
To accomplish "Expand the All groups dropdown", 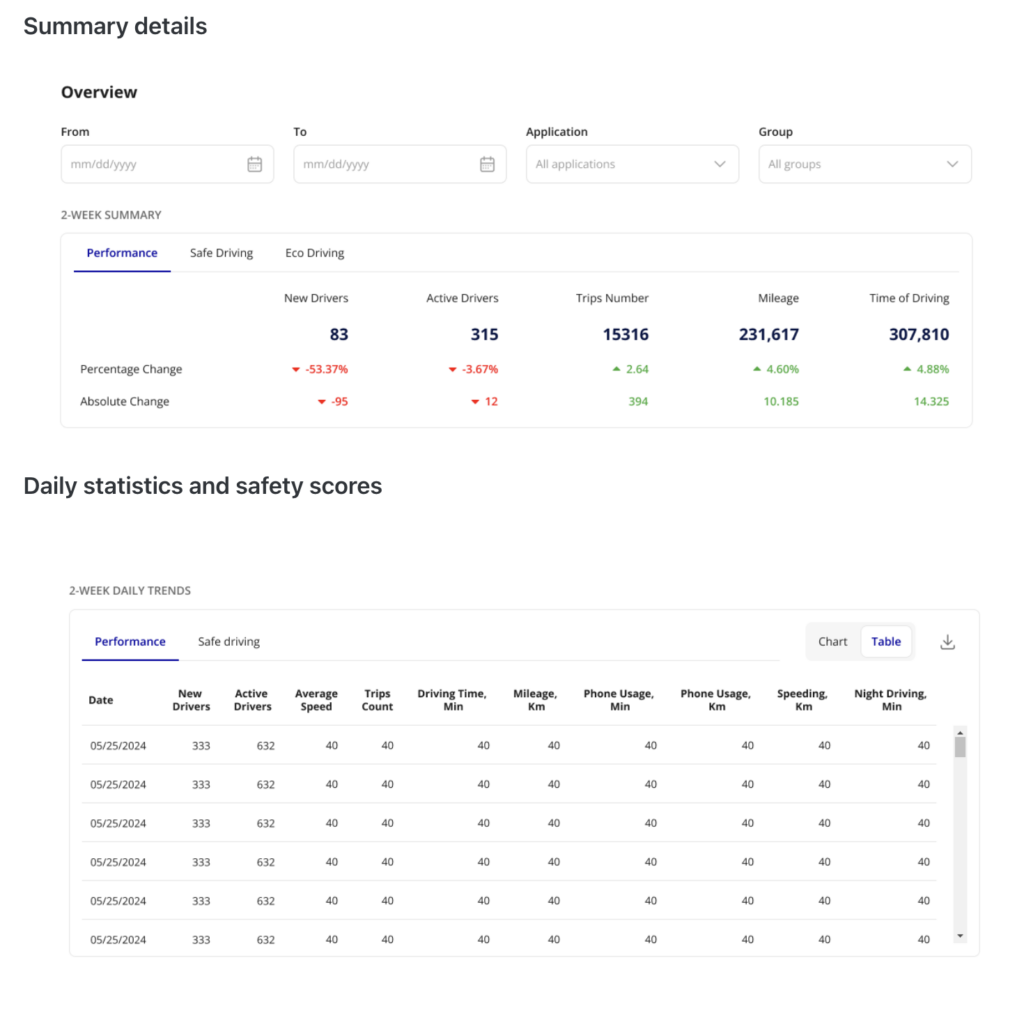I will 865,164.
